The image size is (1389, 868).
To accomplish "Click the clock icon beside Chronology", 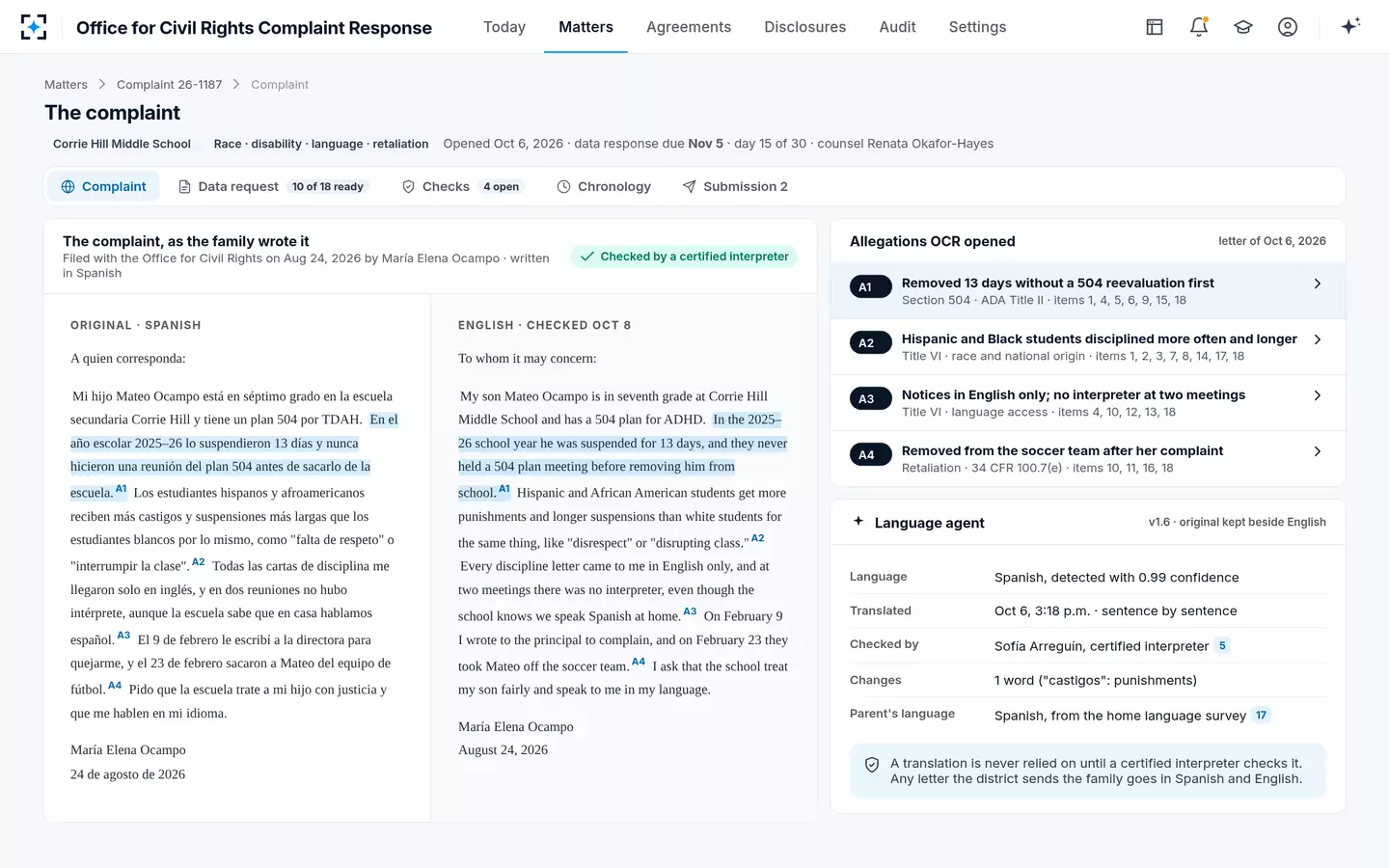I will tap(563, 187).
